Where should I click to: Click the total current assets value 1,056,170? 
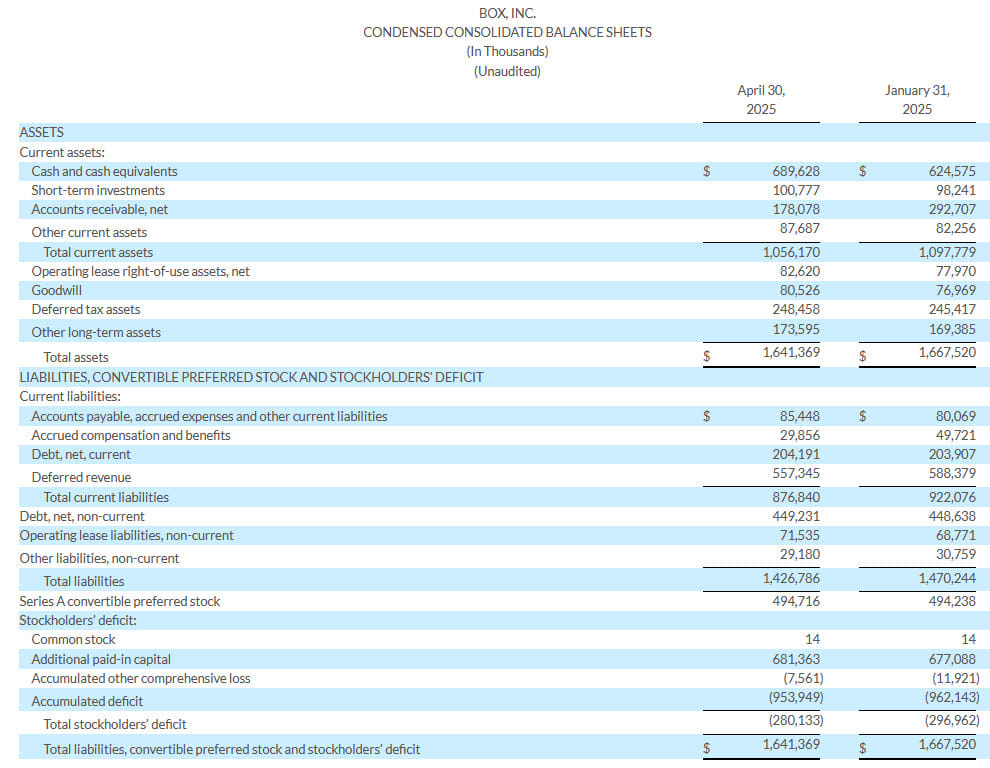click(x=791, y=252)
